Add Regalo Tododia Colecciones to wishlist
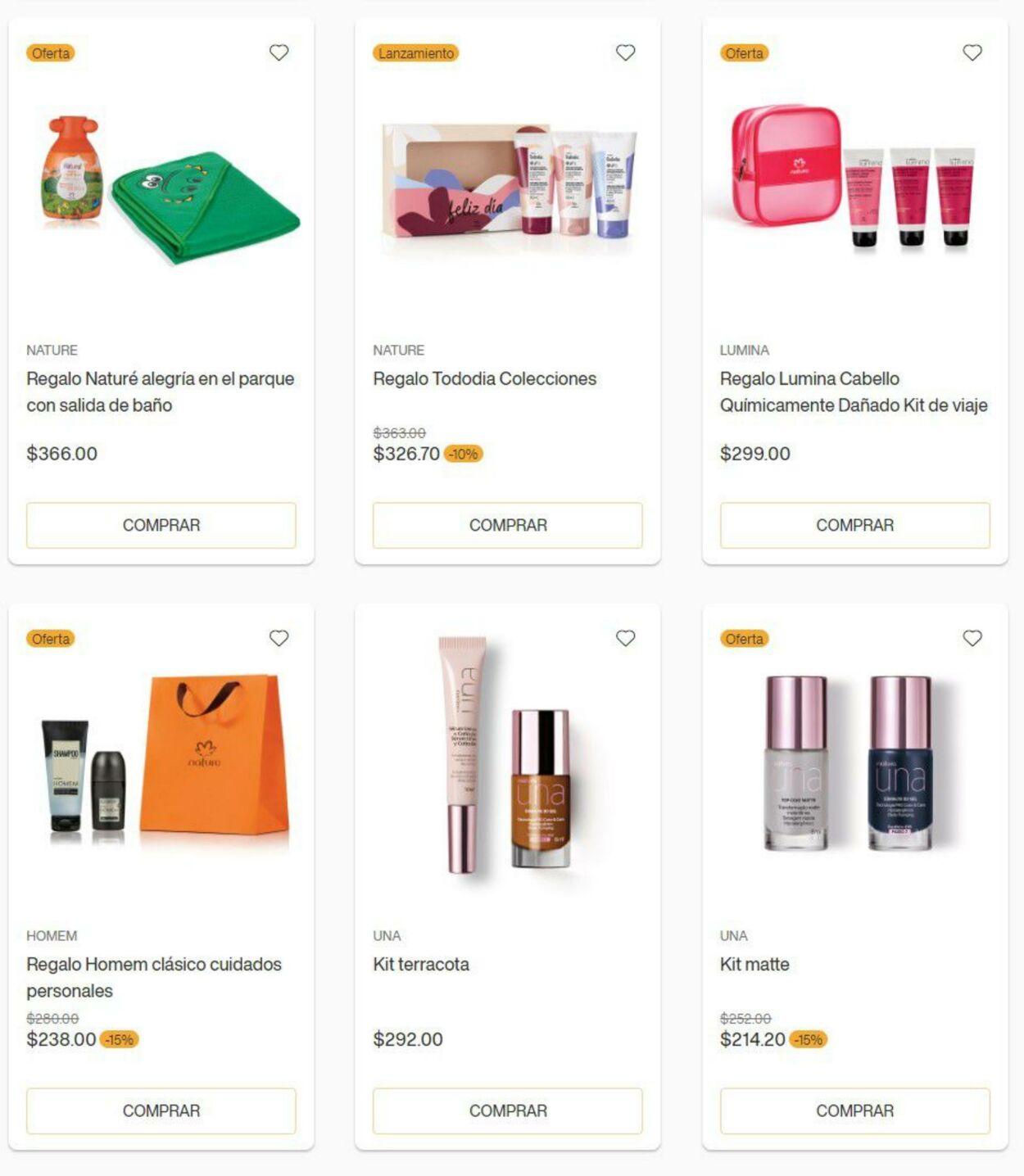1024x1176 pixels. click(x=625, y=52)
